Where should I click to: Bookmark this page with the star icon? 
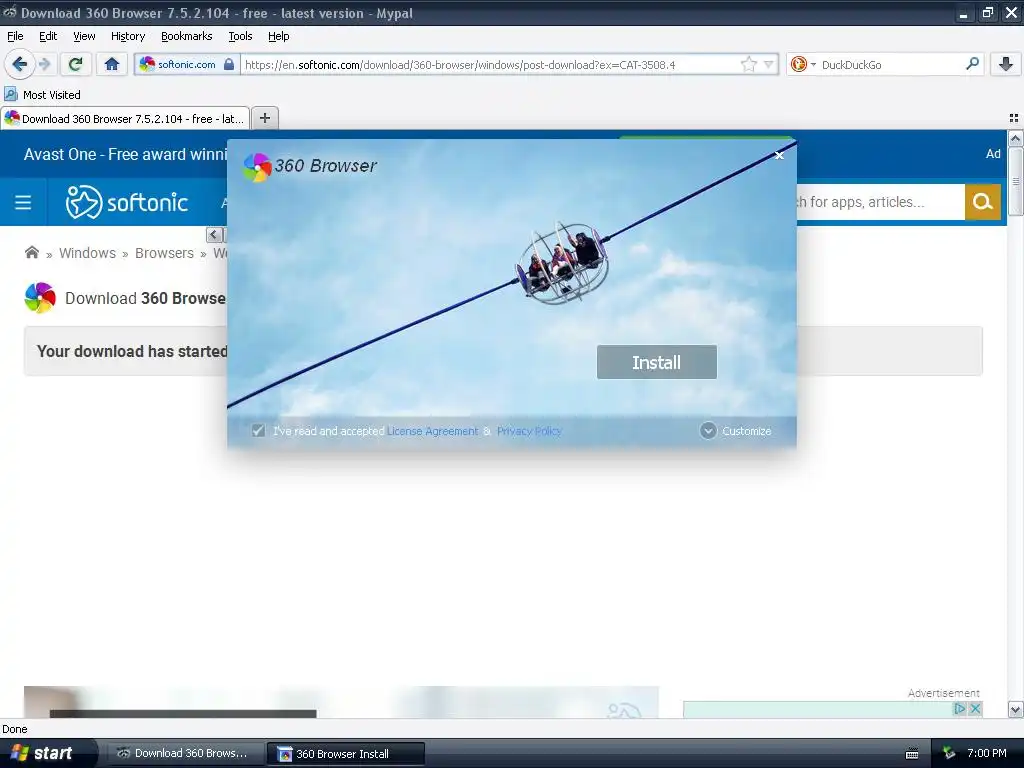tap(748, 64)
